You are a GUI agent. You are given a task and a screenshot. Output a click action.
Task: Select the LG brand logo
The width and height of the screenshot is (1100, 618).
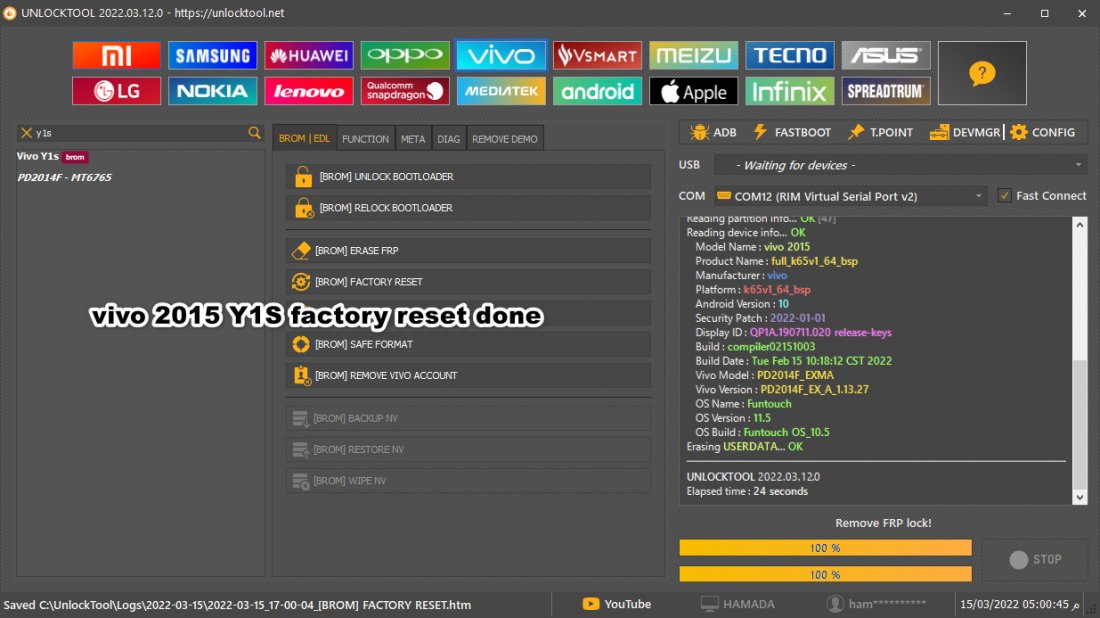(116, 91)
